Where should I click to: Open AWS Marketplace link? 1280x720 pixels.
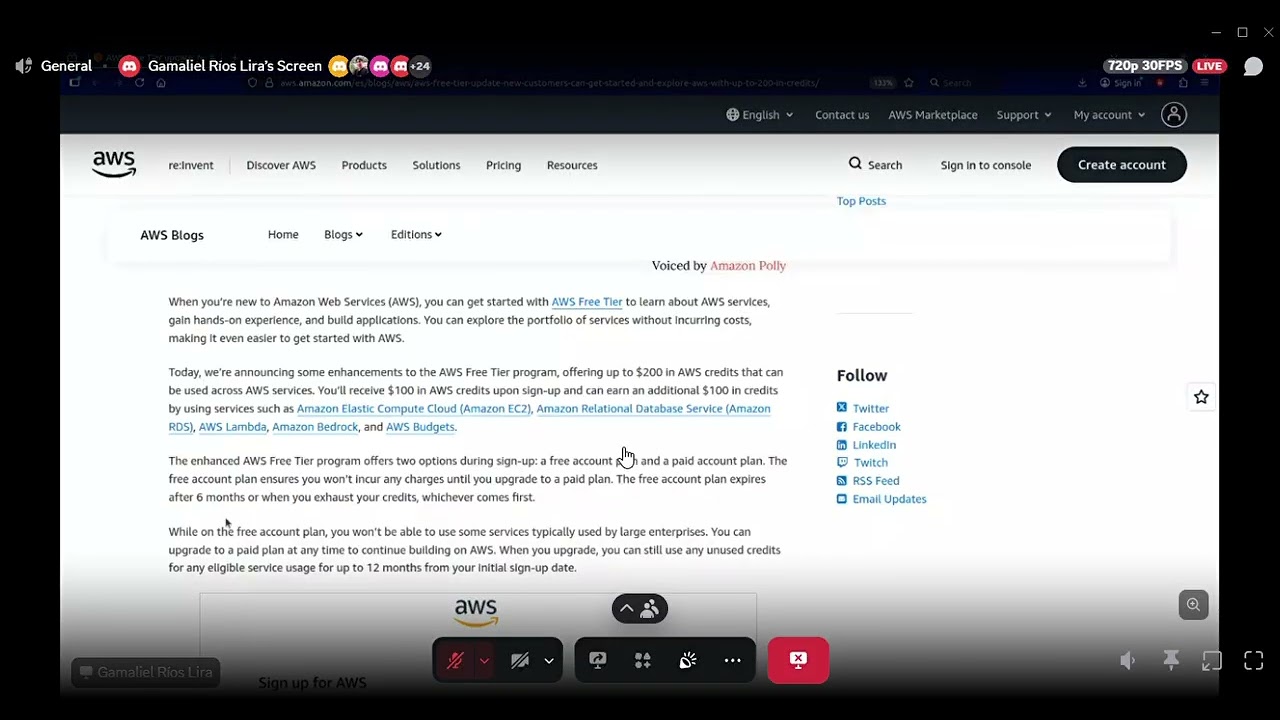(933, 115)
